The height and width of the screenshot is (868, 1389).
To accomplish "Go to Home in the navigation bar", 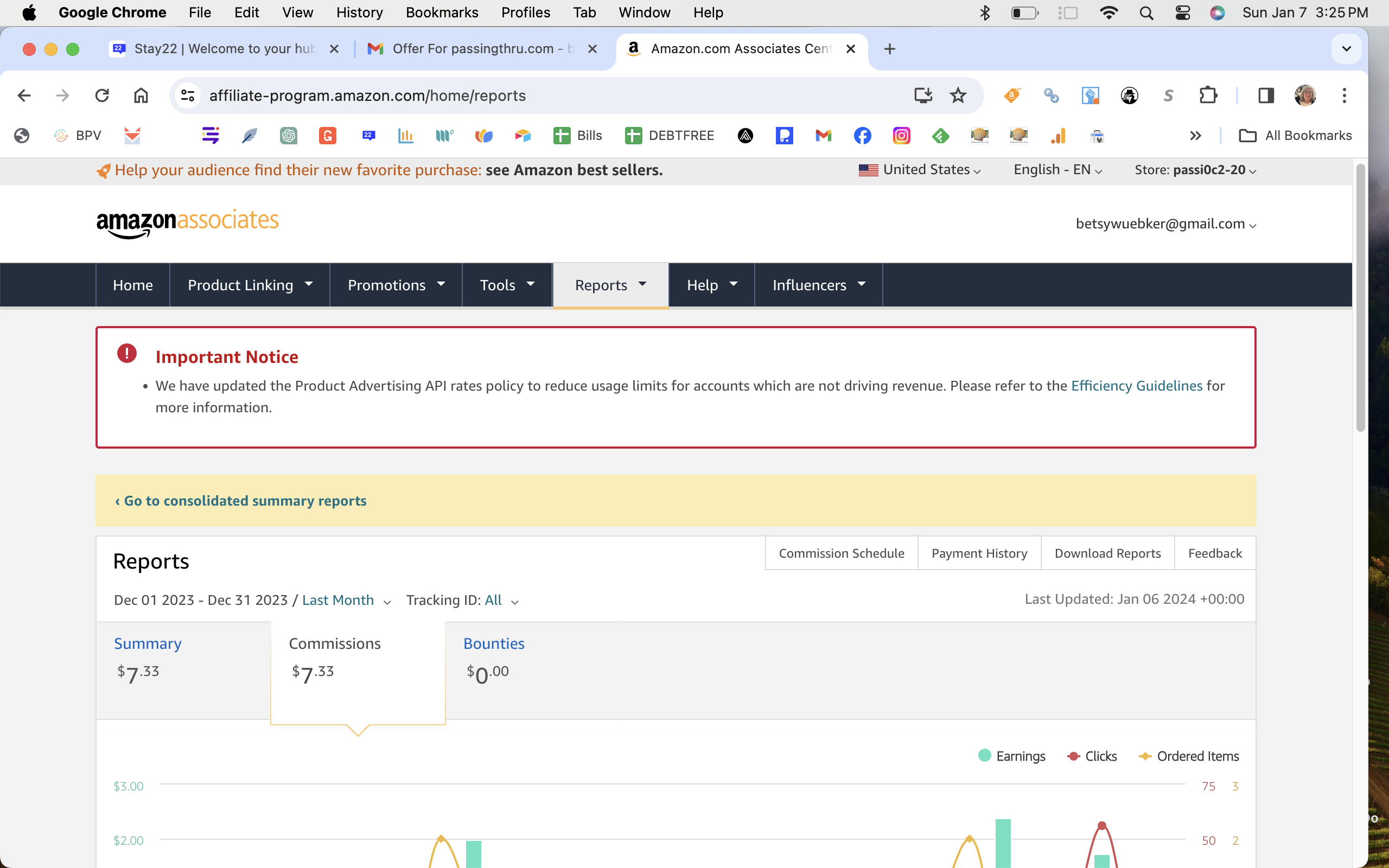I will click(132, 285).
